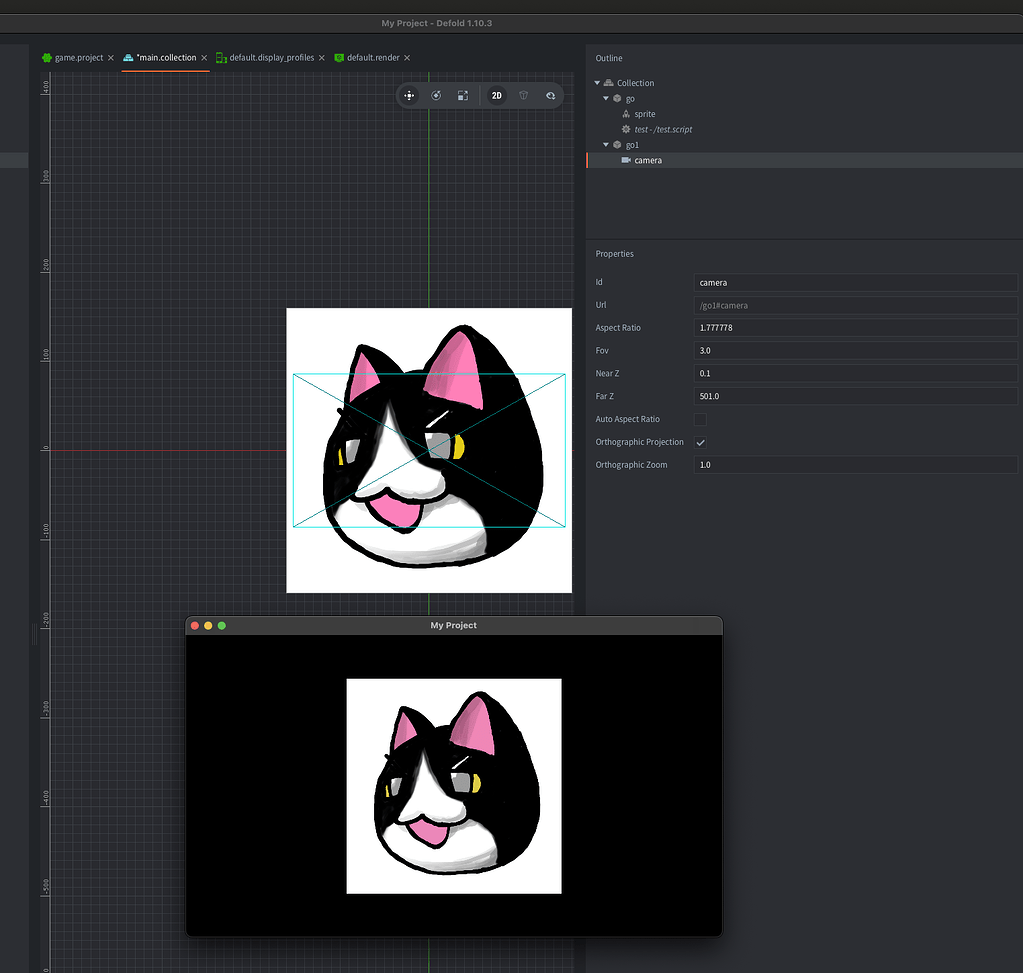The image size is (1023, 973).
Task: Click the Fov input field
Action: (x=855, y=350)
